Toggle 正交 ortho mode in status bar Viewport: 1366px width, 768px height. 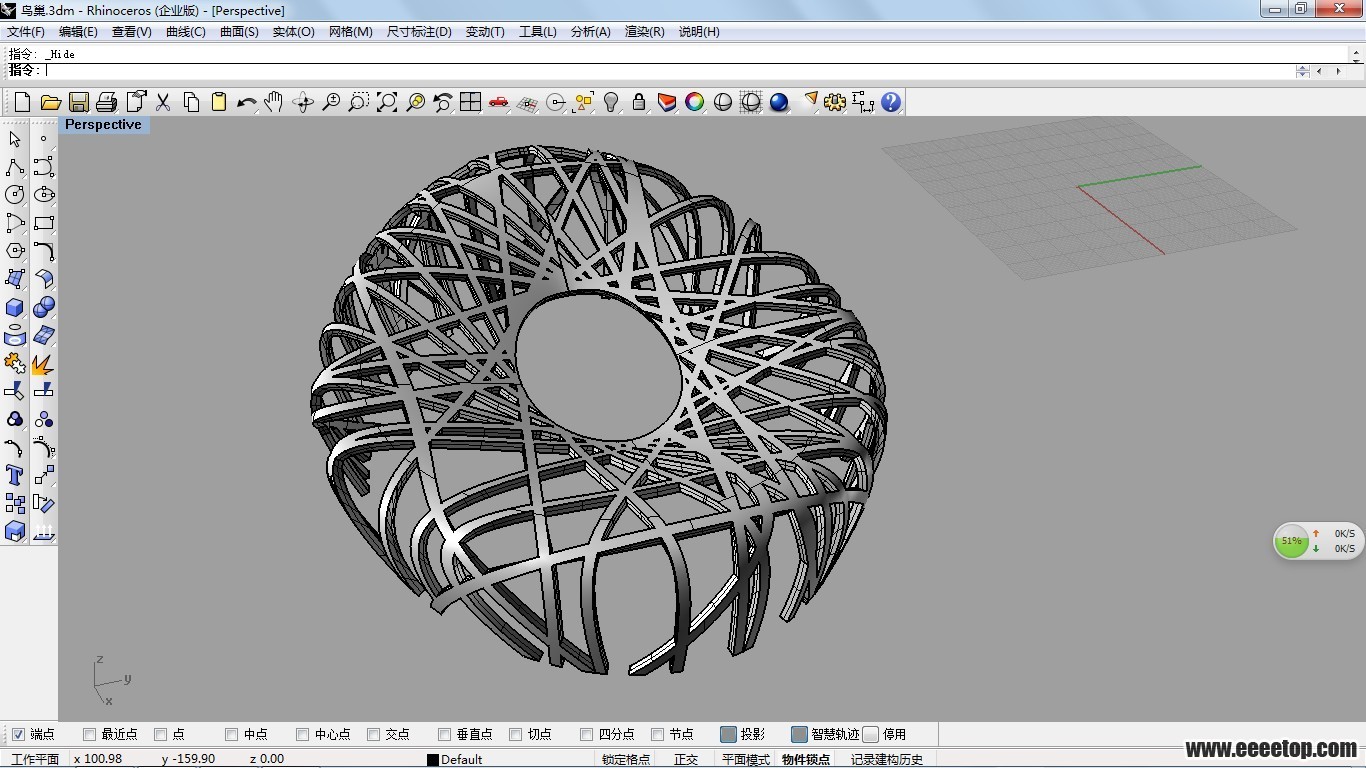686,759
